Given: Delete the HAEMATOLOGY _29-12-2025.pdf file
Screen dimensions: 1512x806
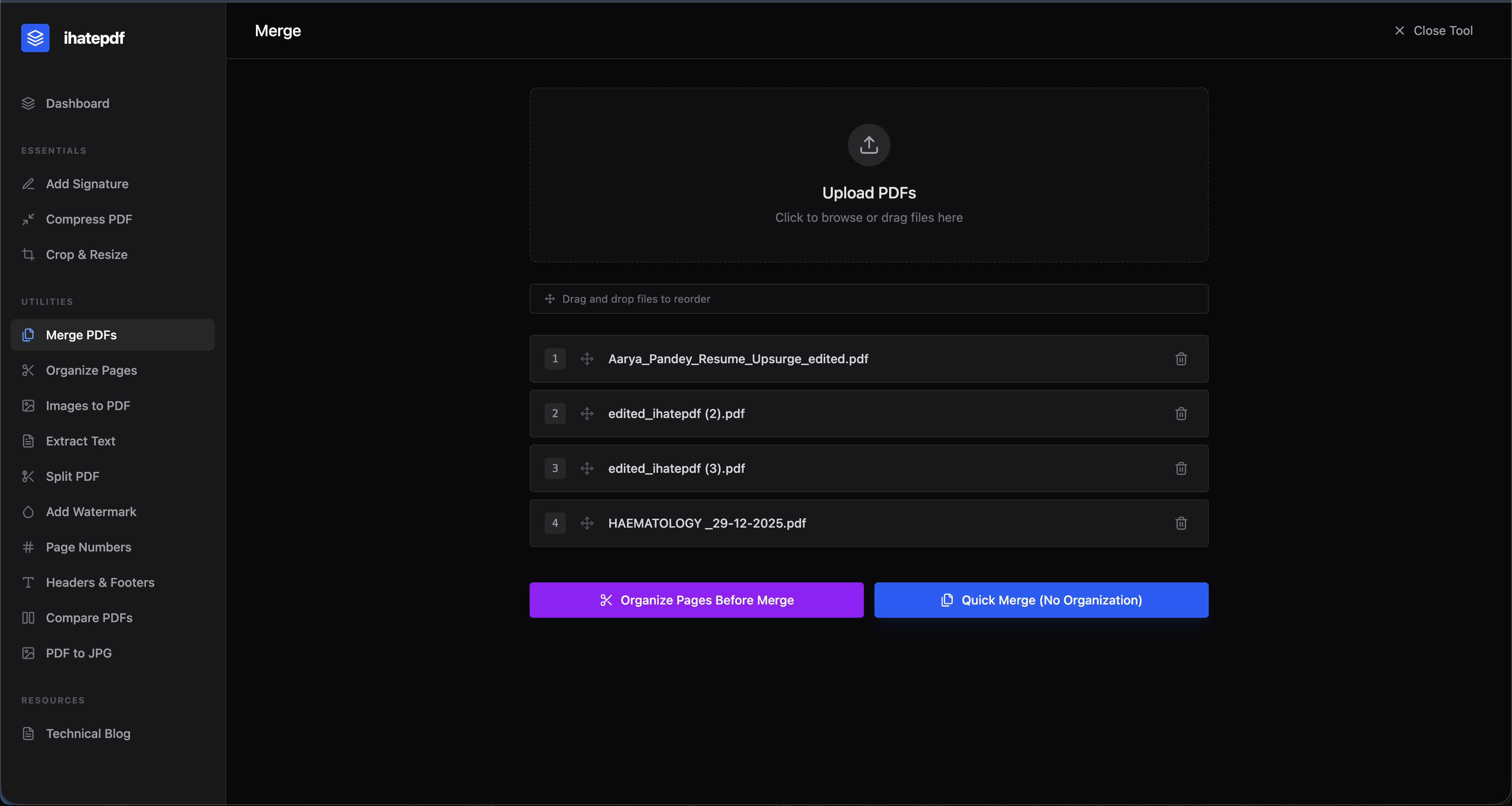Looking at the screenshot, I should [x=1181, y=523].
